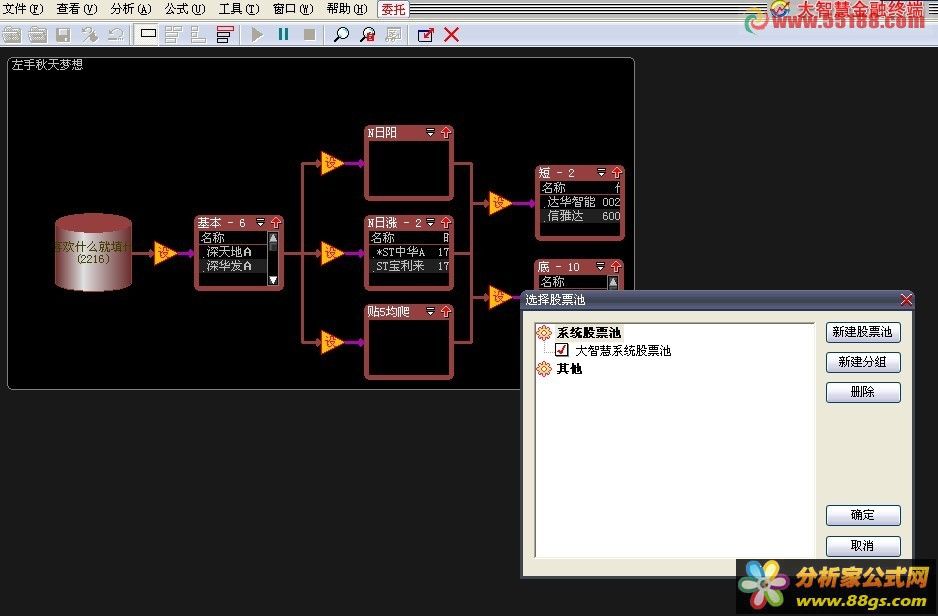This screenshot has width=938, height=616.
Task: Open the dropdown arrow on 基本 node
Action: click(x=261, y=222)
